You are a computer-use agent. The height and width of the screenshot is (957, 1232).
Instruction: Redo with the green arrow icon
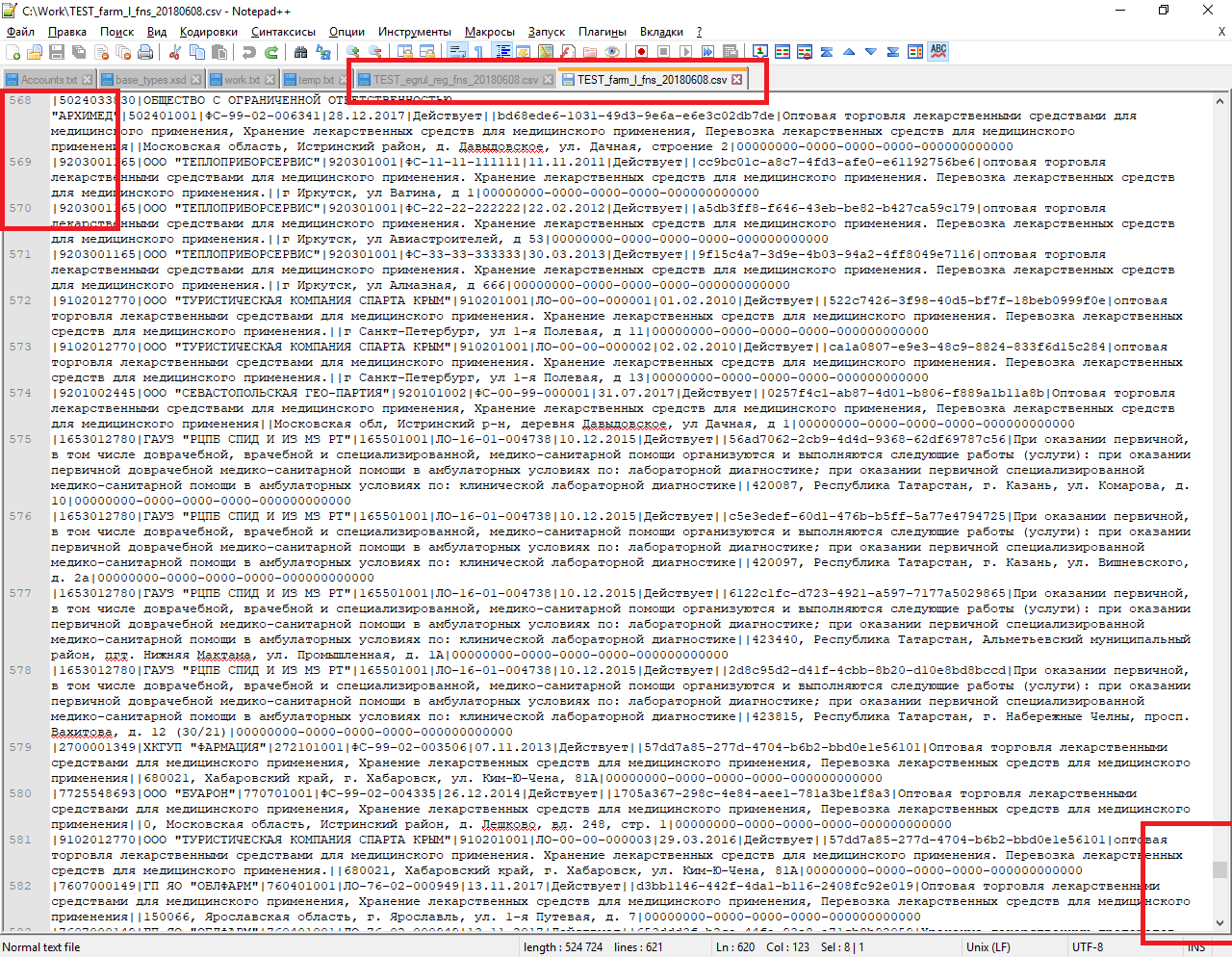click(x=271, y=52)
